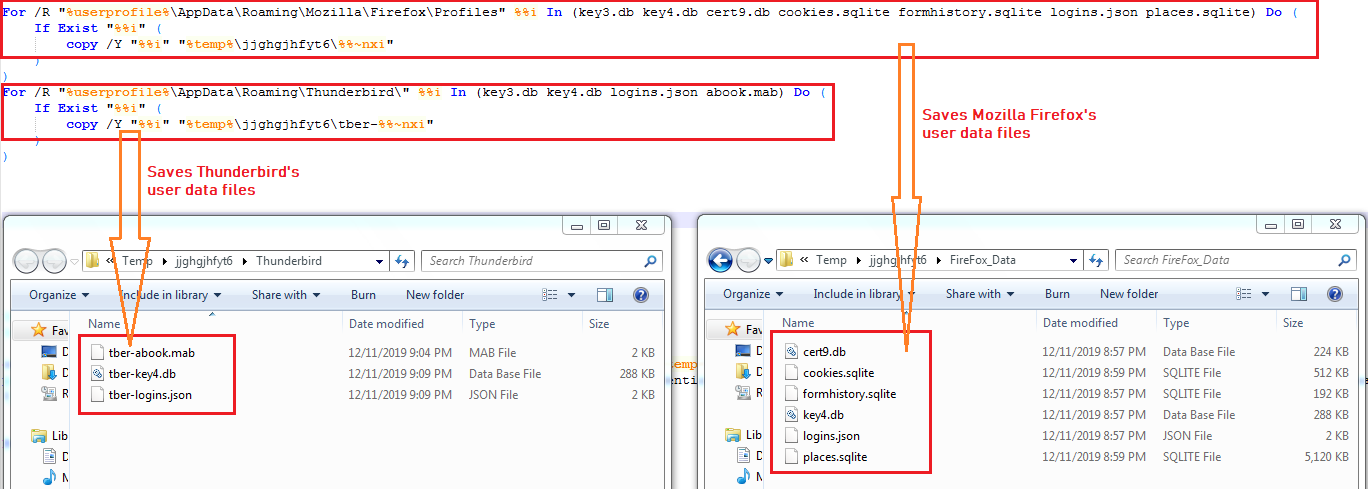Change view icon in FireFox_Data window
1368x489 pixels.
pos(1243,294)
